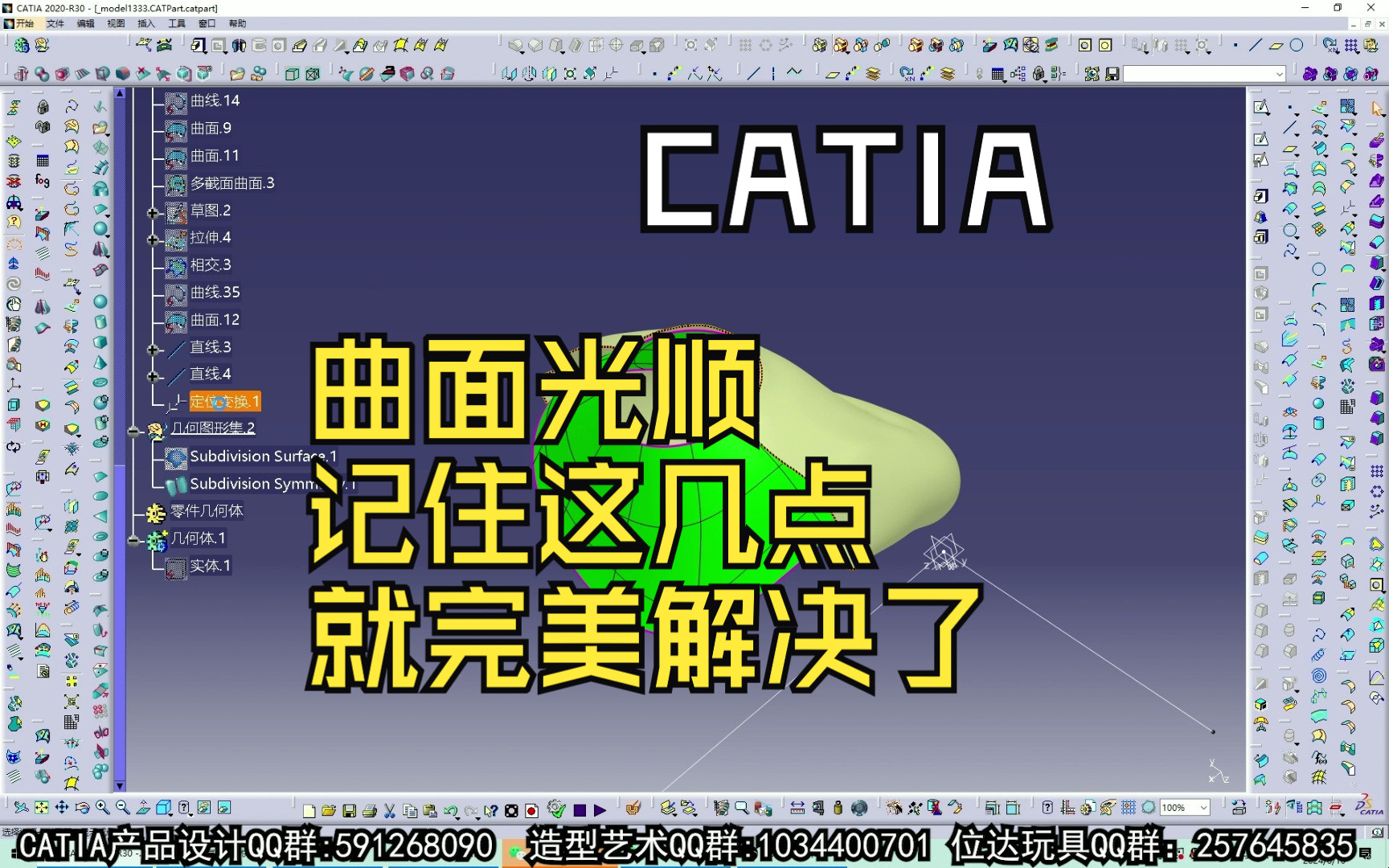Click the Pan view icon
Image resolution: width=1389 pixels, height=868 pixels.
[62, 808]
